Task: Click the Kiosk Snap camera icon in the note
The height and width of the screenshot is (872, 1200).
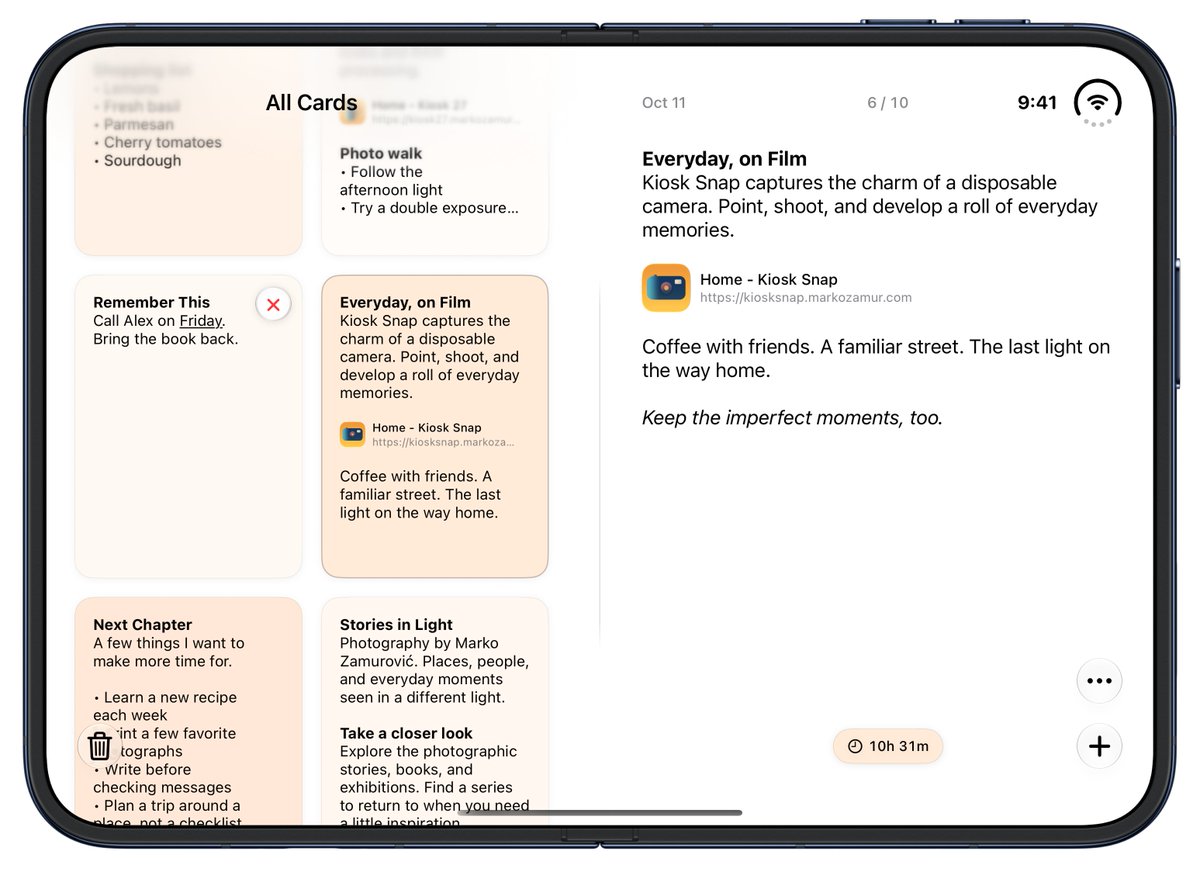Action: pos(666,288)
